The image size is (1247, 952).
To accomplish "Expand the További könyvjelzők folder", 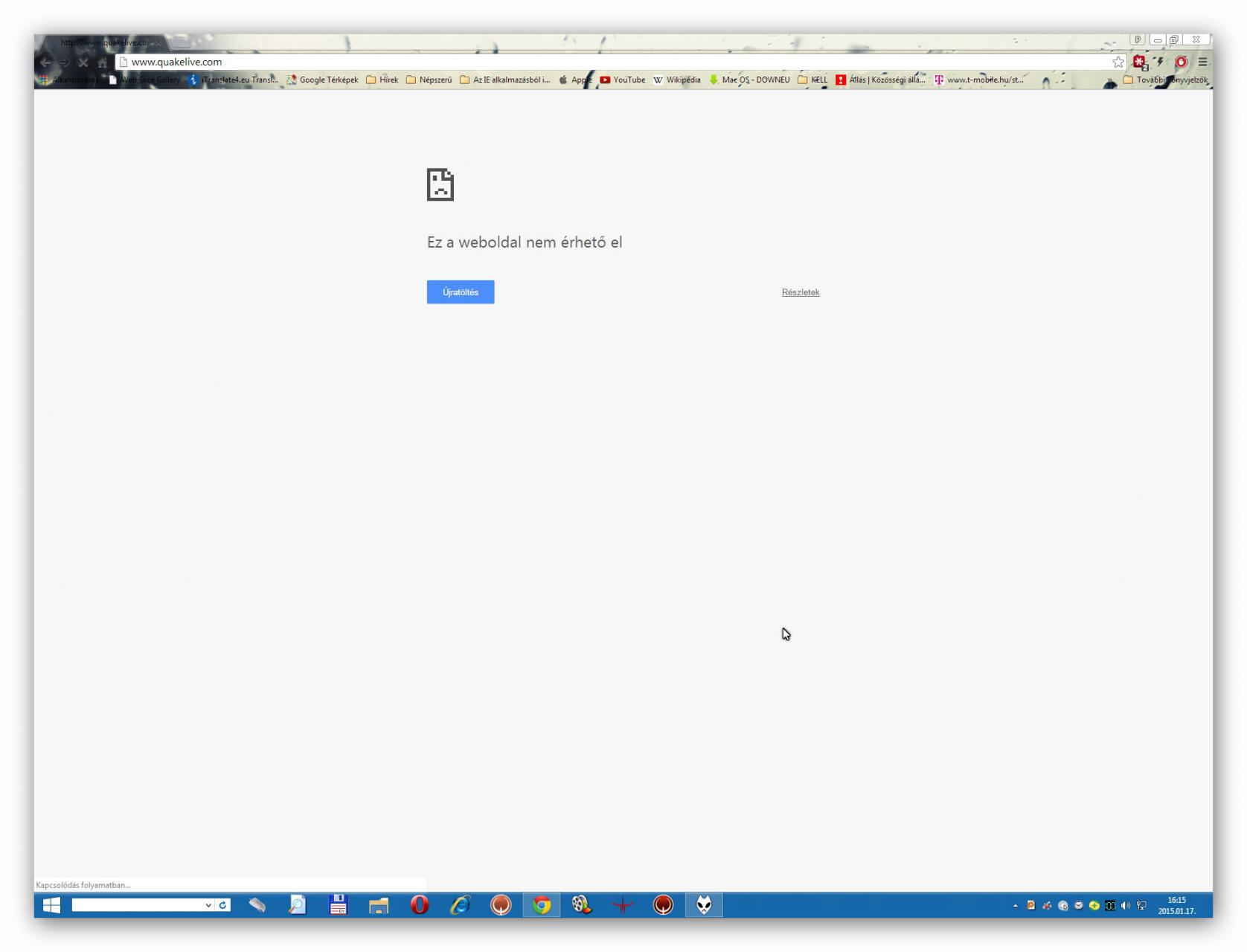I will pyautogui.click(x=1165, y=80).
